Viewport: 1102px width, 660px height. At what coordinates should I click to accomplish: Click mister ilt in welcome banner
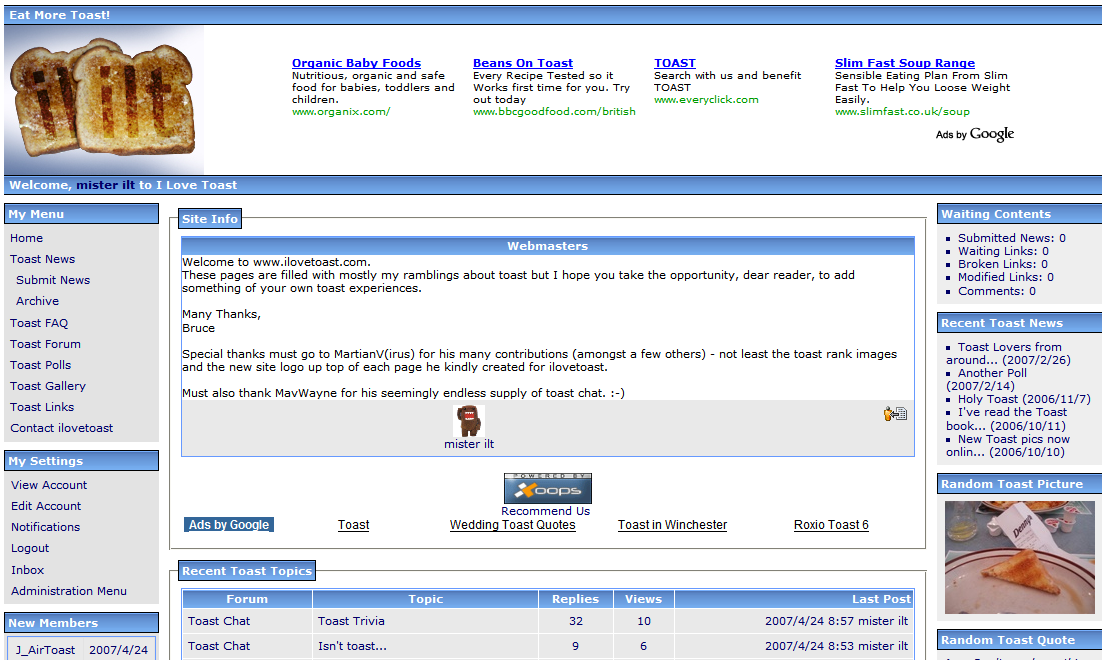pos(105,186)
